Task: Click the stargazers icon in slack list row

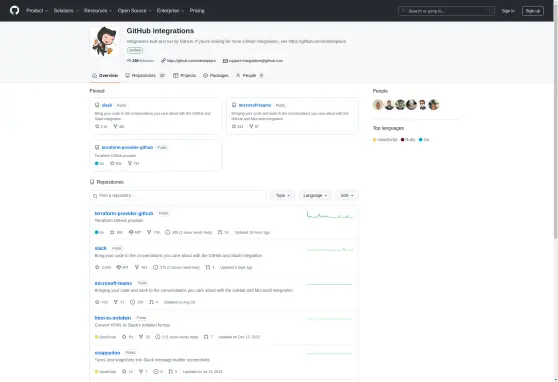Action: [97, 267]
